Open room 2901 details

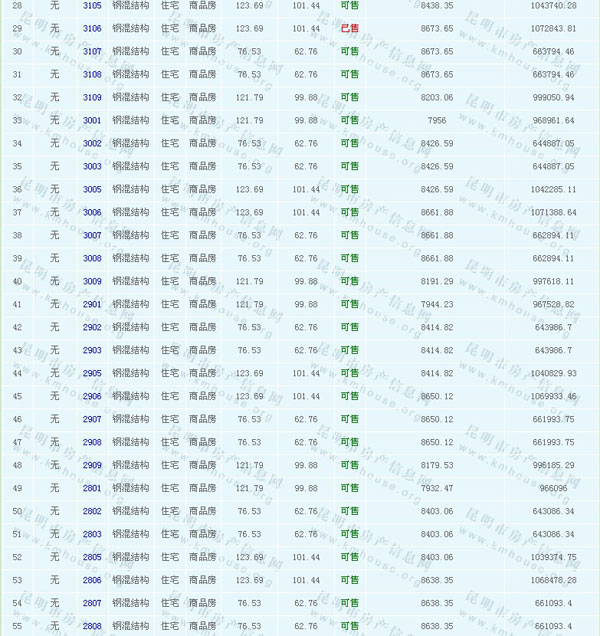(x=92, y=304)
